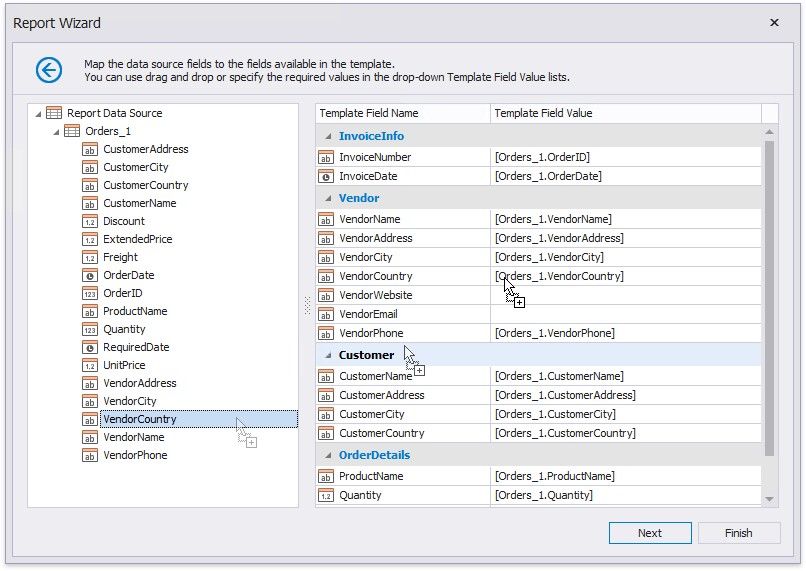806x571 pixels.
Task: Click the CustomerAddress string type icon
Action: pyautogui.click(x=90, y=149)
